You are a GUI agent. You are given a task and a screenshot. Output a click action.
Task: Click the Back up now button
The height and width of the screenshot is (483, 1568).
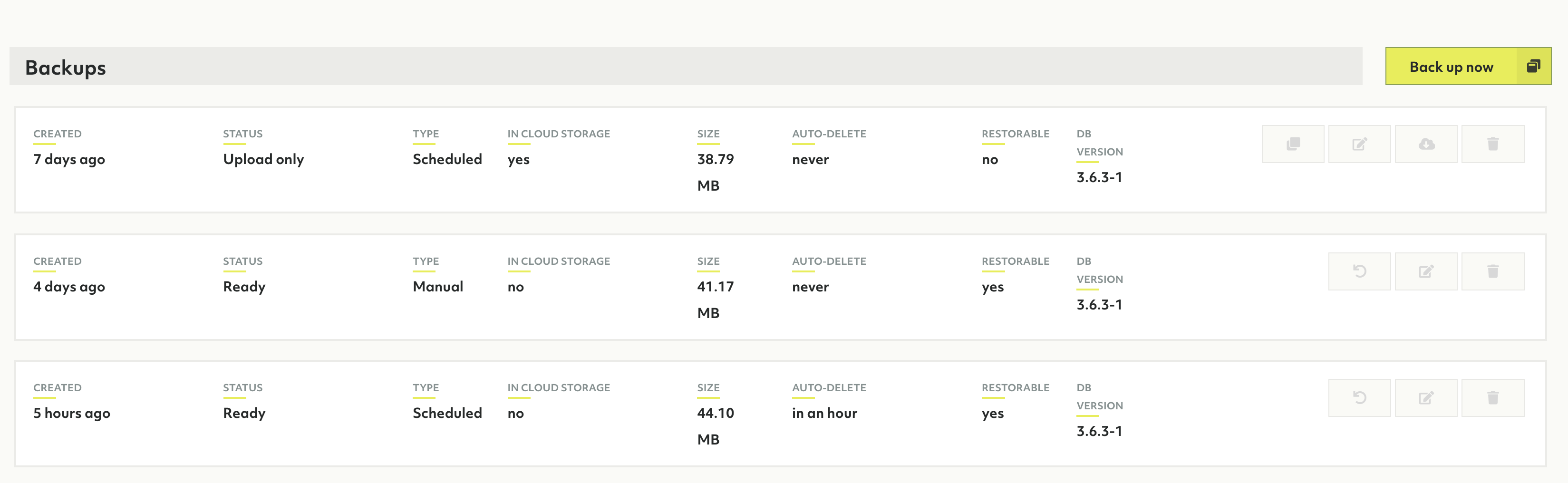[x=1451, y=67]
